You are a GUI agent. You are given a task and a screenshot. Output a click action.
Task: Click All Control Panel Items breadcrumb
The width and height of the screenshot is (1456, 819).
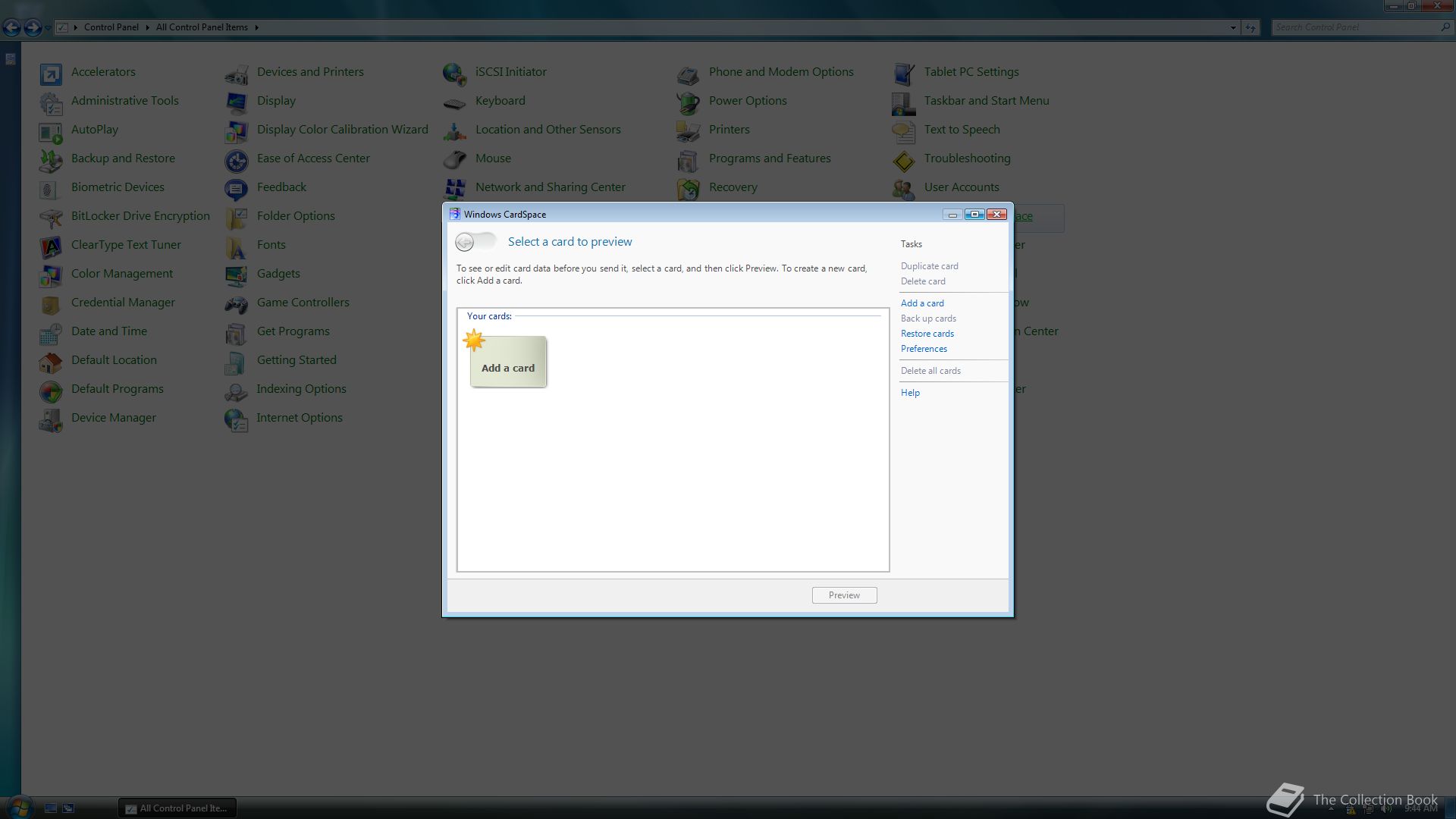[202, 27]
